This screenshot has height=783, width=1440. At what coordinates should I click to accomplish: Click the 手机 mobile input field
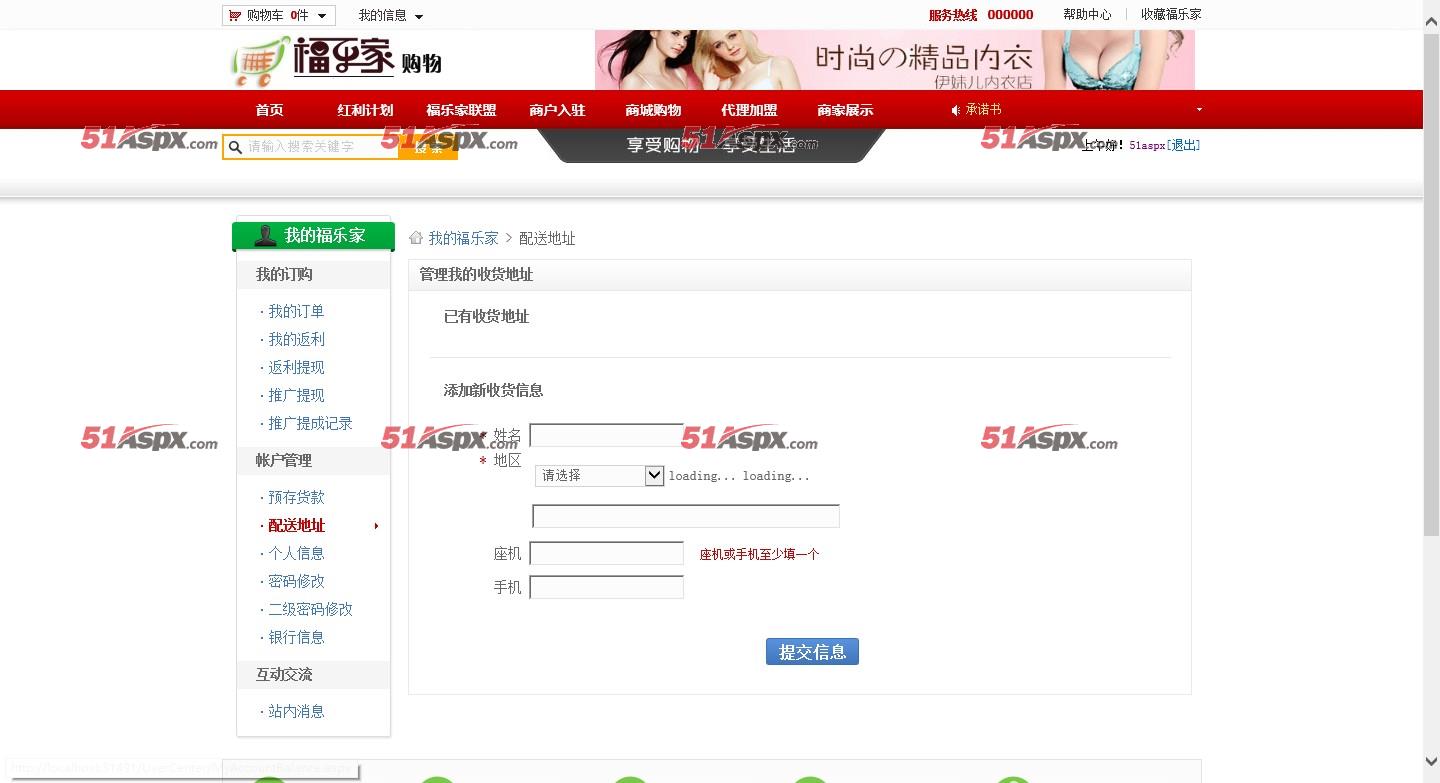tap(606, 587)
